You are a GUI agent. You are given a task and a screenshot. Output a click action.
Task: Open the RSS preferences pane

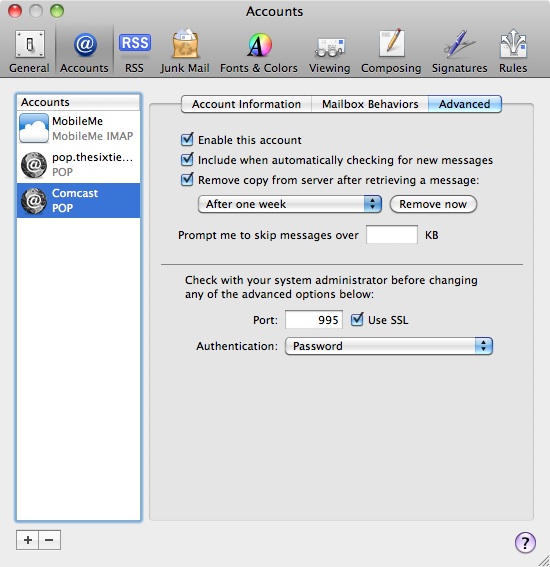135,51
